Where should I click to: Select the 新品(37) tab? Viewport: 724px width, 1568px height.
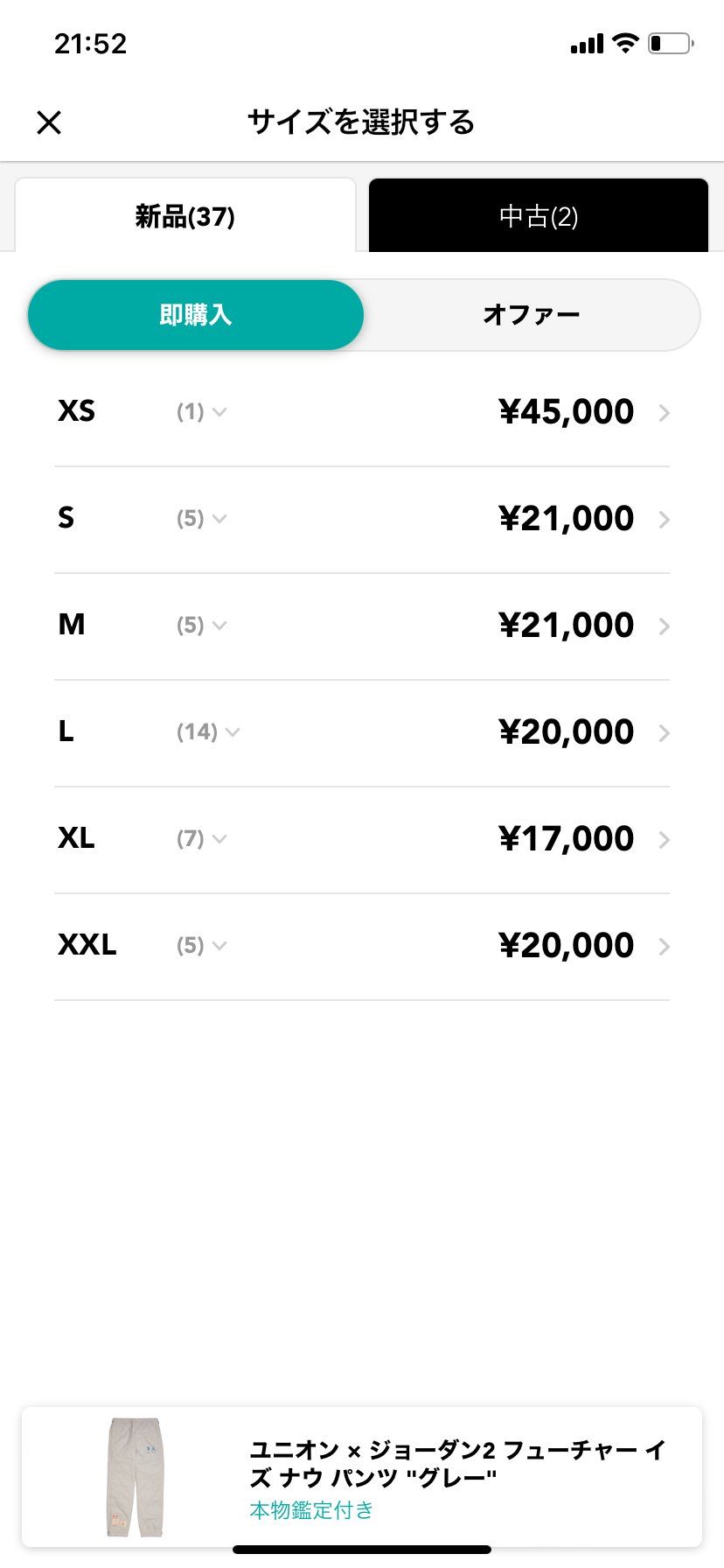point(185,215)
